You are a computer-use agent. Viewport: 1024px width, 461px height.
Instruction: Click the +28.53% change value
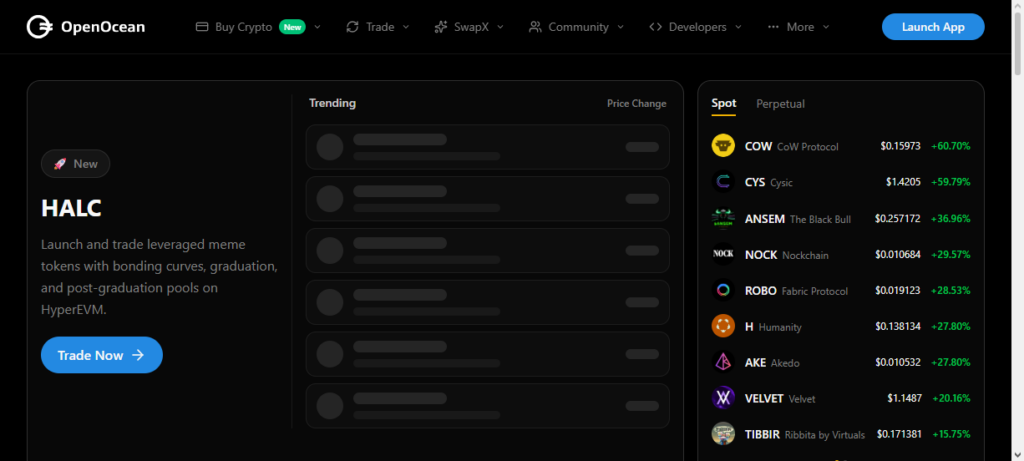point(951,291)
